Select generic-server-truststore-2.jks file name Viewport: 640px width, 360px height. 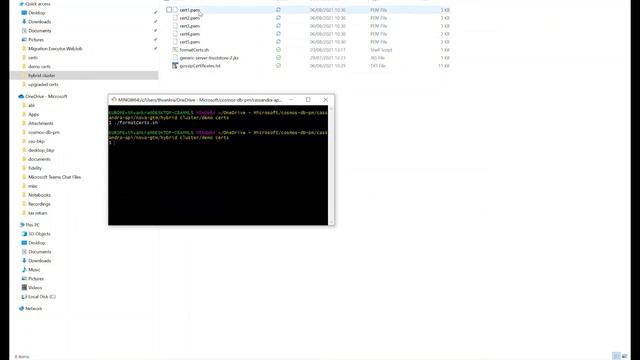[209, 58]
